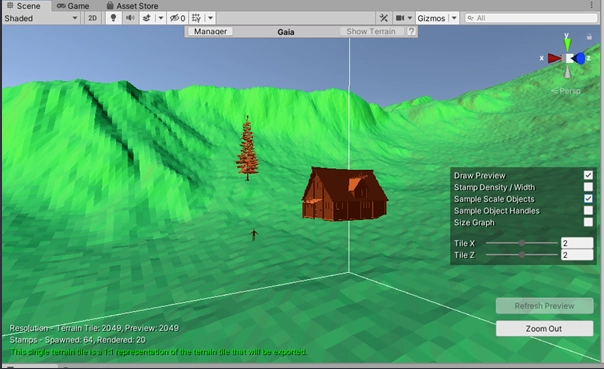Click the Show Terrain button
This screenshot has width=604, height=369.
[371, 31]
